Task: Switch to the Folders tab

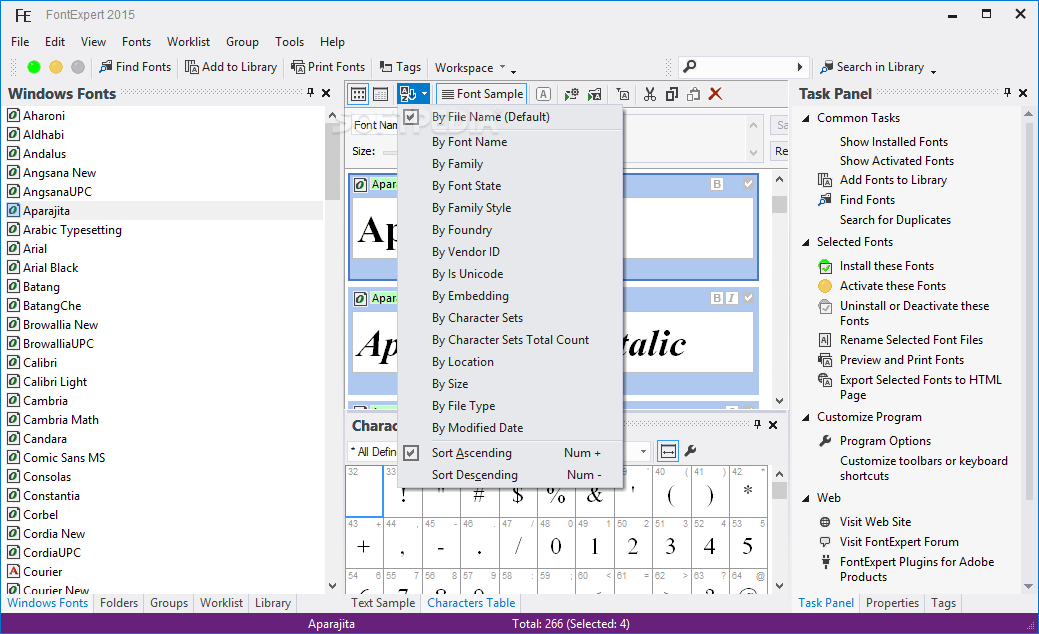Action: 119,603
